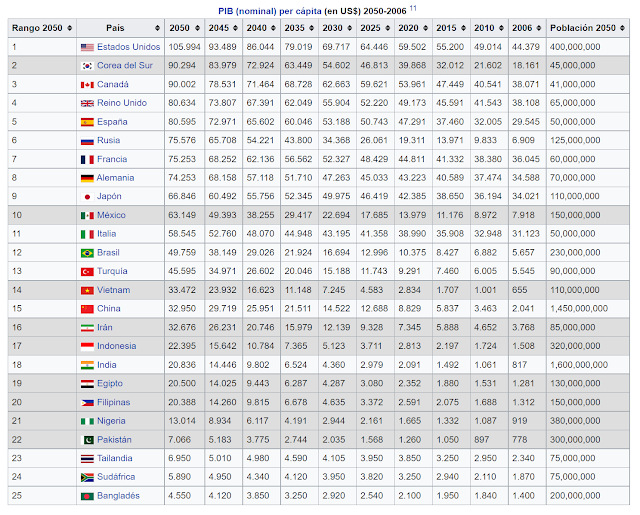Select India's population 1,600,000,000 cell
640x515 pixels.
pyautogui.click(x=588, y=365)
